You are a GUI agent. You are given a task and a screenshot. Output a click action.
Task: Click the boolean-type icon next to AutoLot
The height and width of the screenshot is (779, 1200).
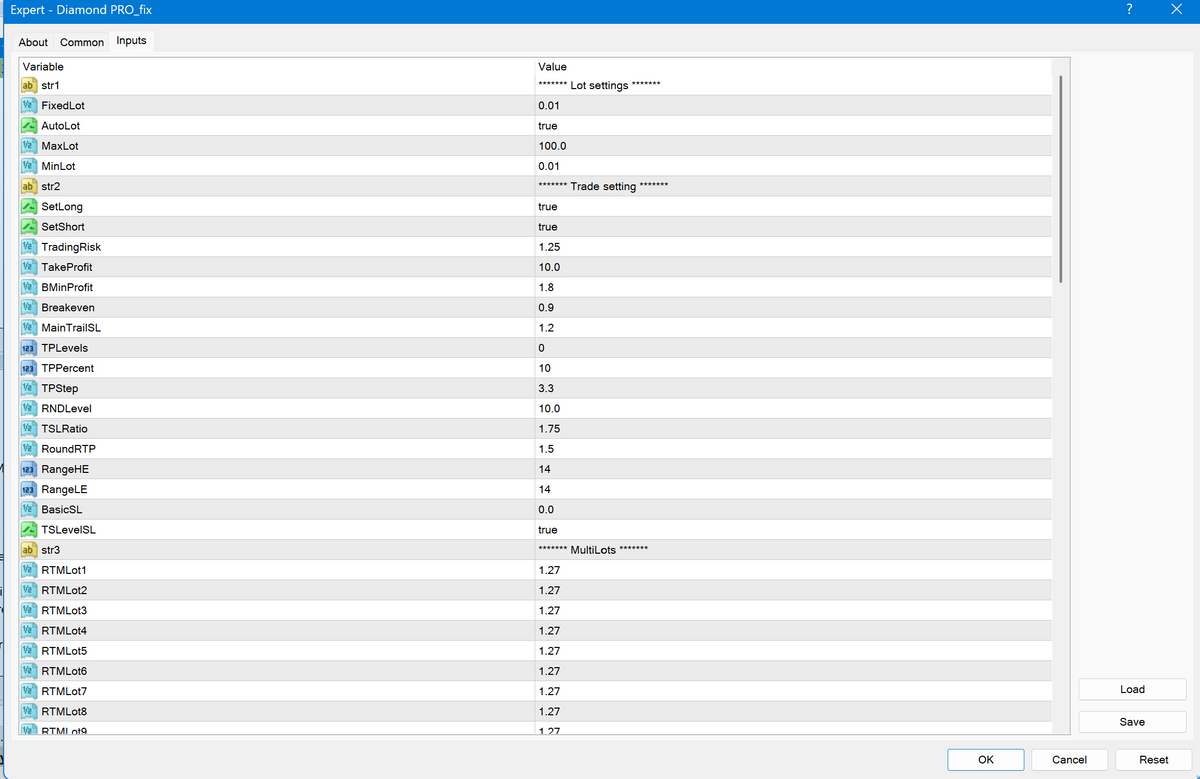(x=29, y=126)
